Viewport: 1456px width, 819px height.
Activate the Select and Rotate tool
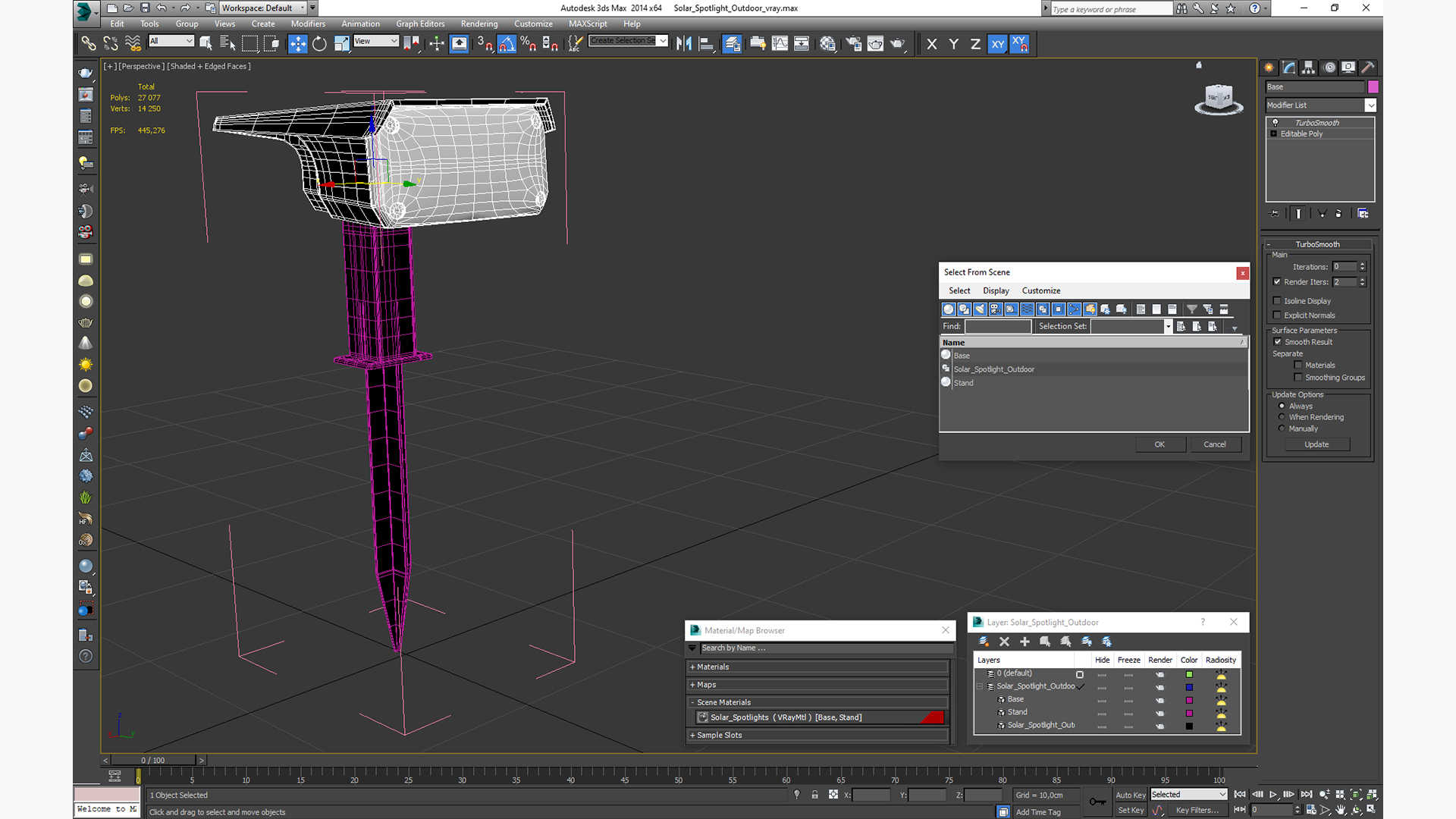(319, 44)
